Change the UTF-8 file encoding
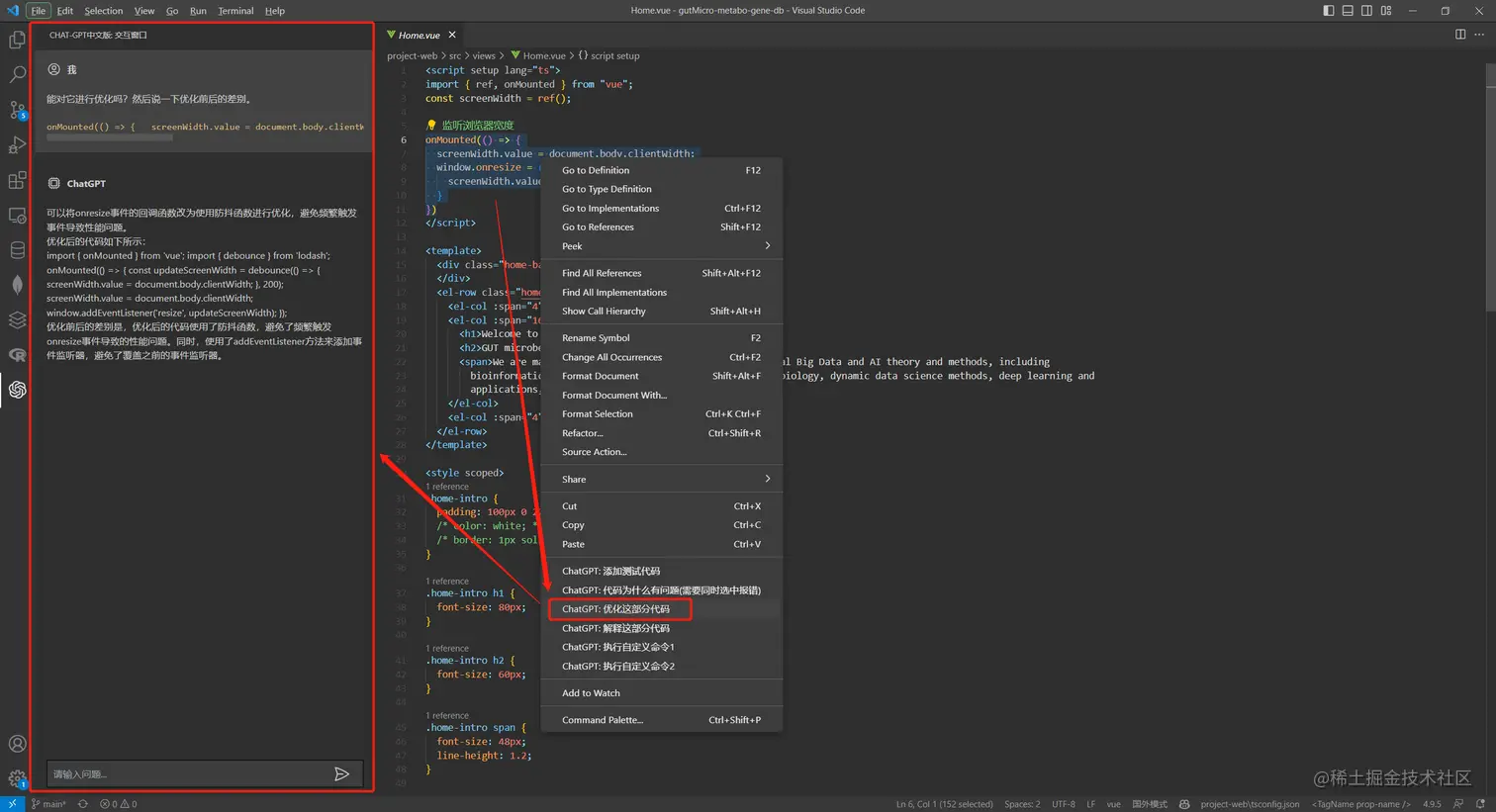Screen dimensions: 1496x812 (x=1064, y=804)
